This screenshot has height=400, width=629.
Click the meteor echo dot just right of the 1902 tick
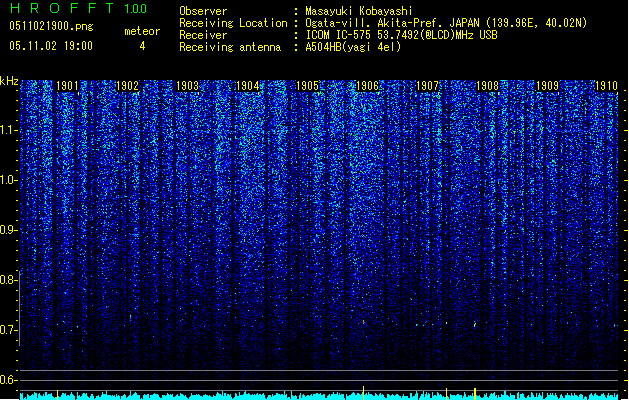[x=130, y=317]
